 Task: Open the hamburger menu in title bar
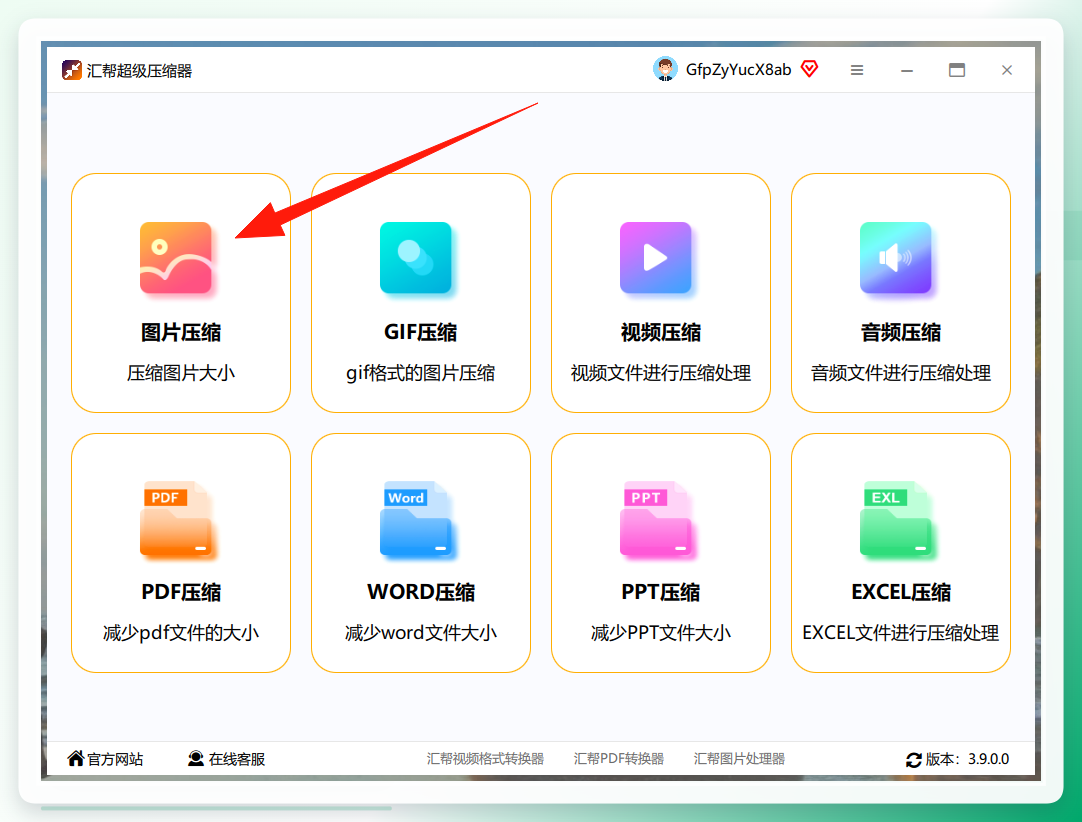[857, 70]
